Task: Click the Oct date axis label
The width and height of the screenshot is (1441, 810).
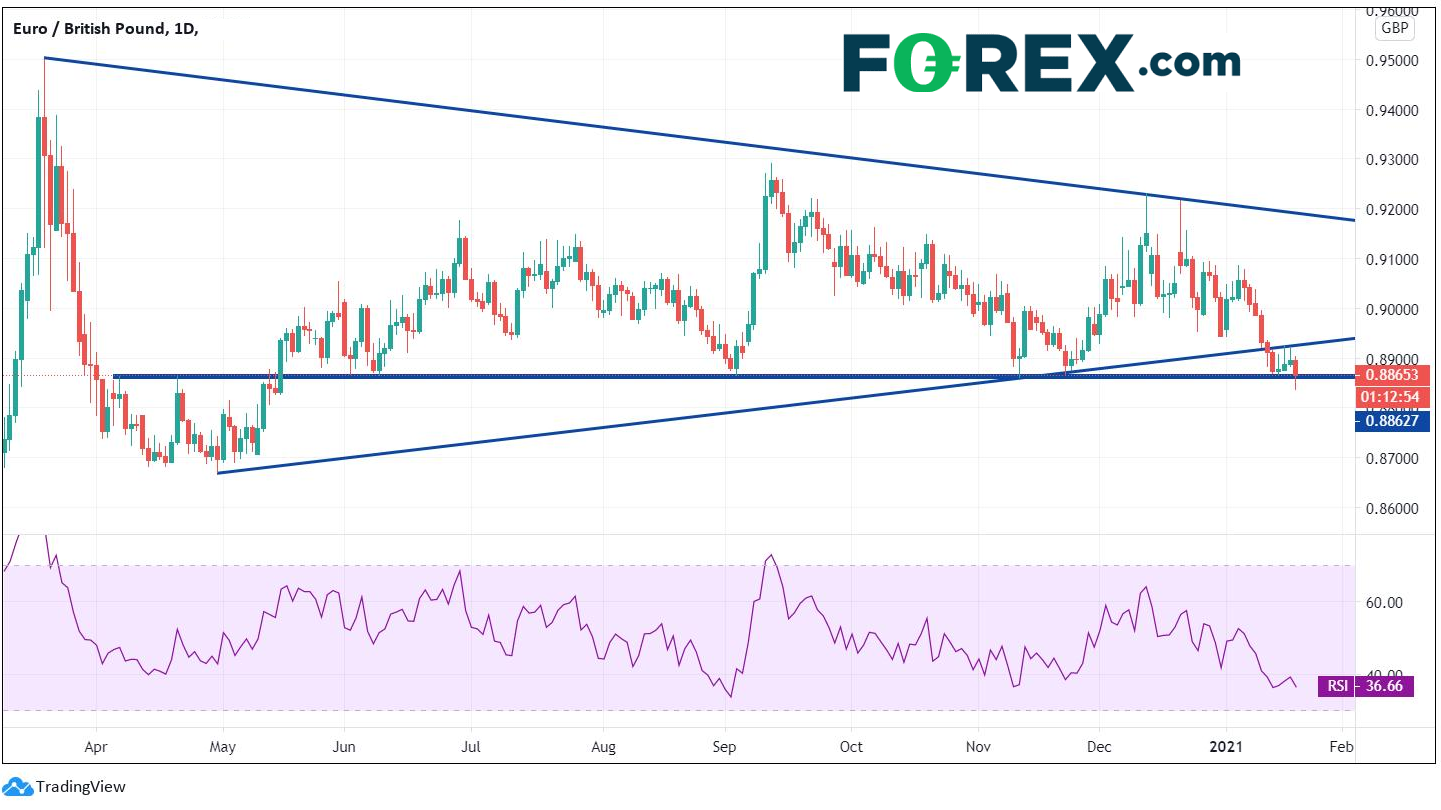Action: click(x=851, y=747)
